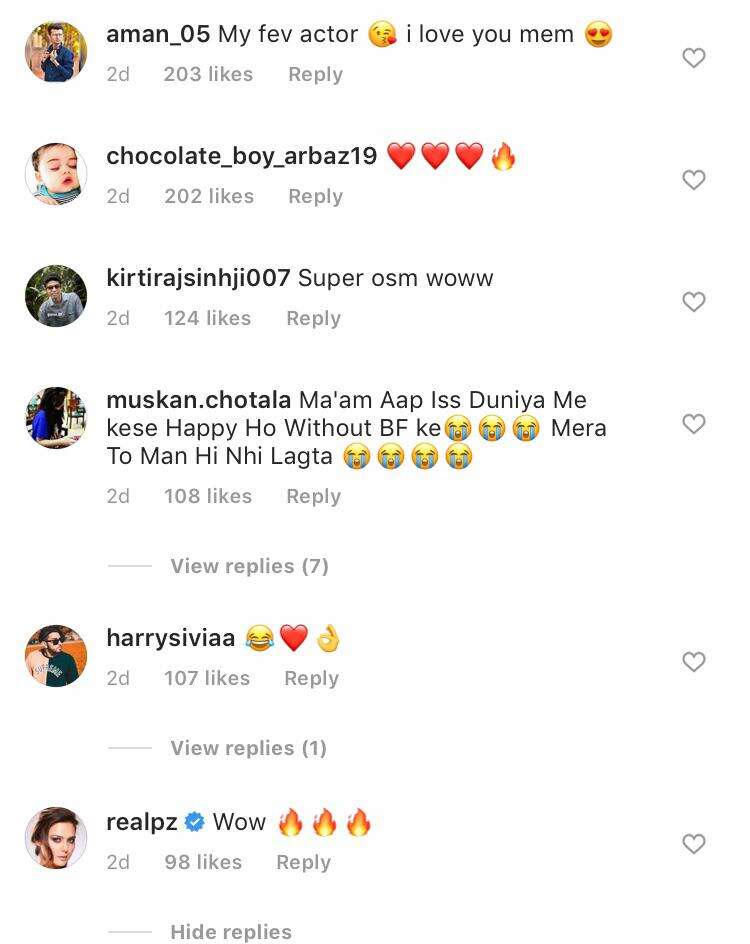Open the realpz username link

142,822
